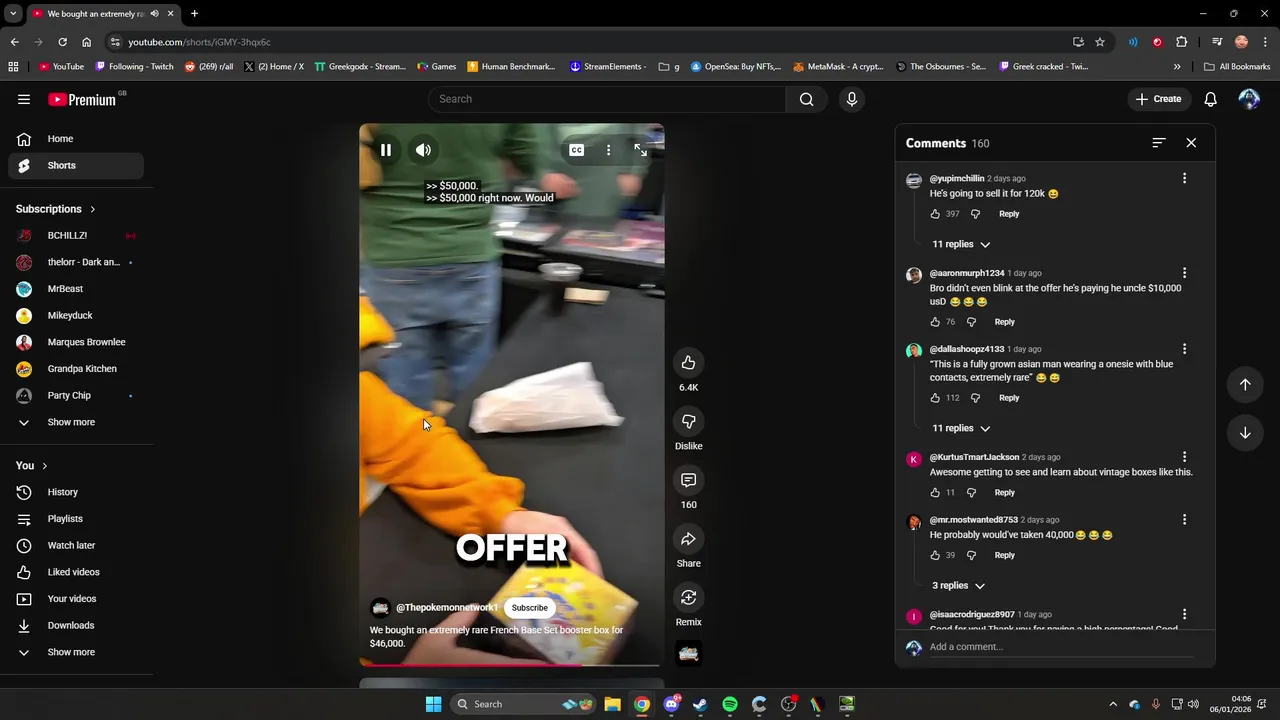Screen dimensions: 1280x720
Task: Open Steam from the taskbar
Action: click(x=700, y=704)
